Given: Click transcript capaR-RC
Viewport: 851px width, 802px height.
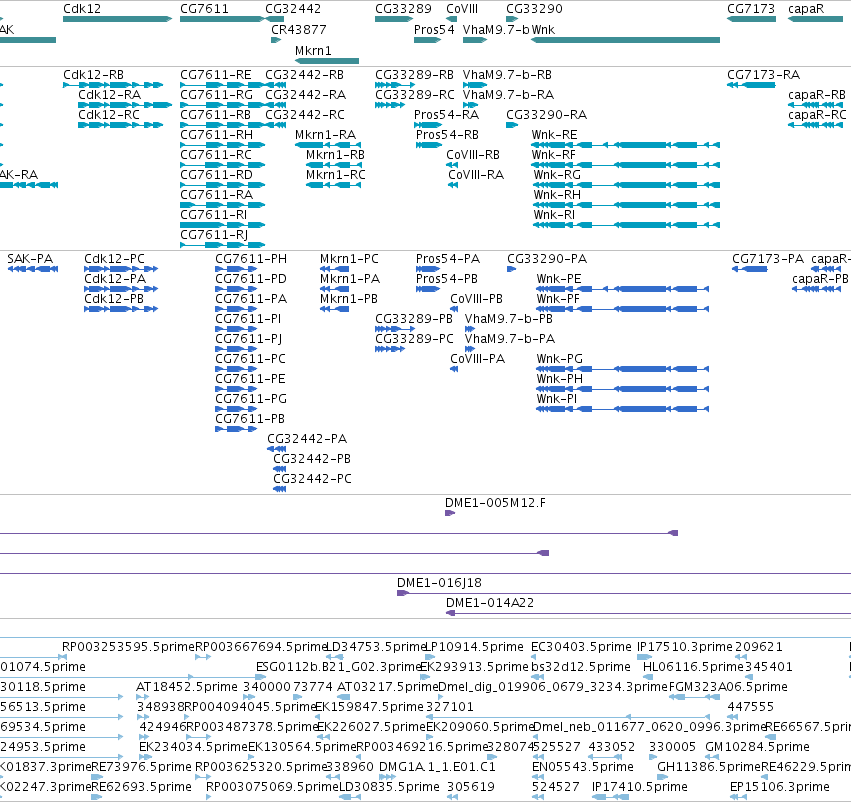Looking at the screenshot, I should [x=817, y=114].
